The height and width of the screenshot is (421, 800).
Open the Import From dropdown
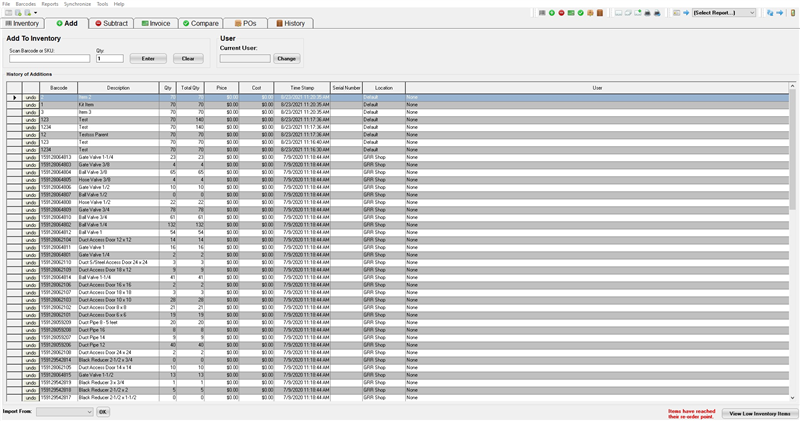65,412
